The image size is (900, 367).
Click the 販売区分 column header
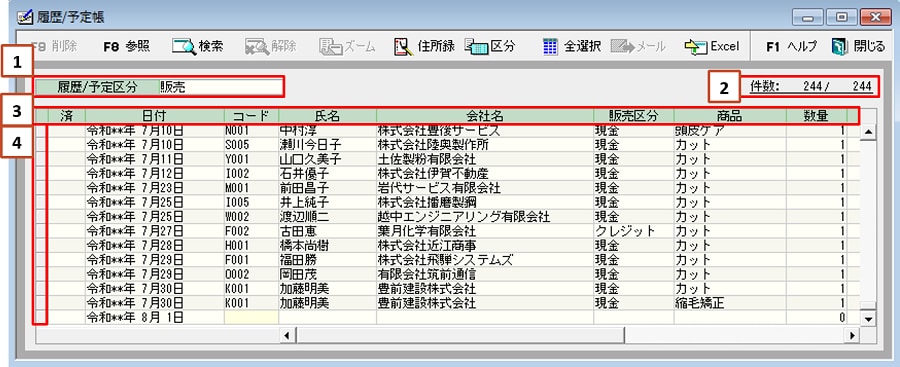pos(634,116)
